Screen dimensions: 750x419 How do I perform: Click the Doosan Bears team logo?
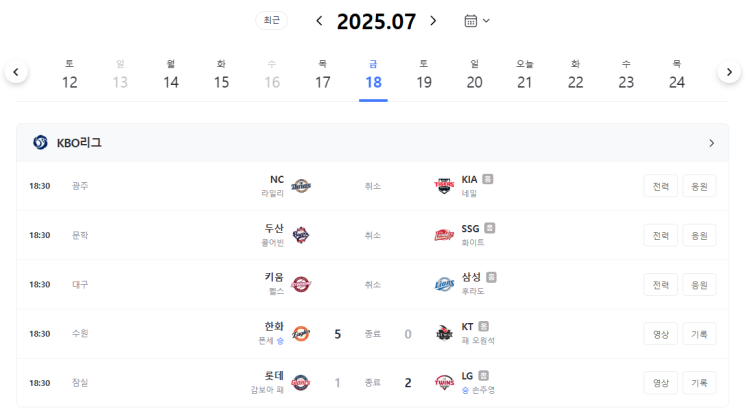pos(301,235)
